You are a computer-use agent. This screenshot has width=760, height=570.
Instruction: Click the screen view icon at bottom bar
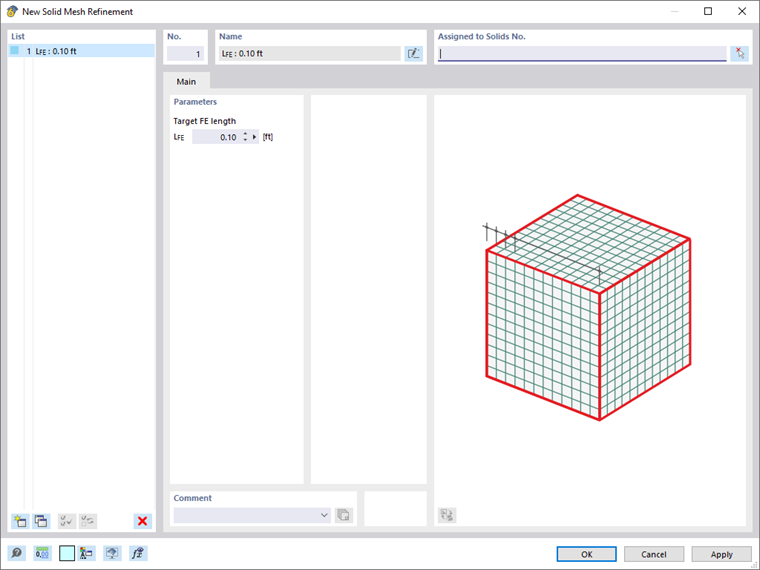click(112, 553)
